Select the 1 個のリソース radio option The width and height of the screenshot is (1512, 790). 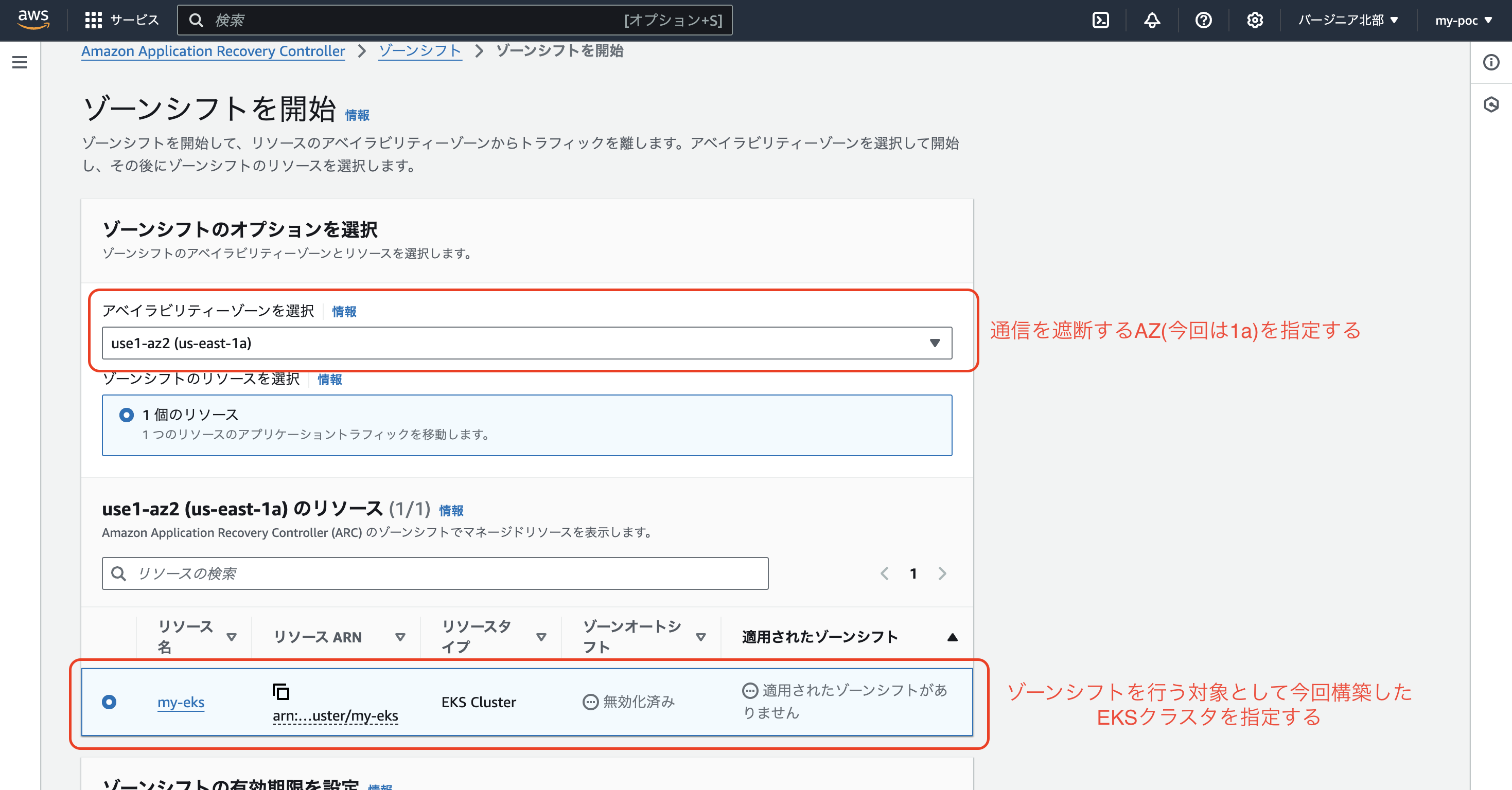[x=126, y=415]
